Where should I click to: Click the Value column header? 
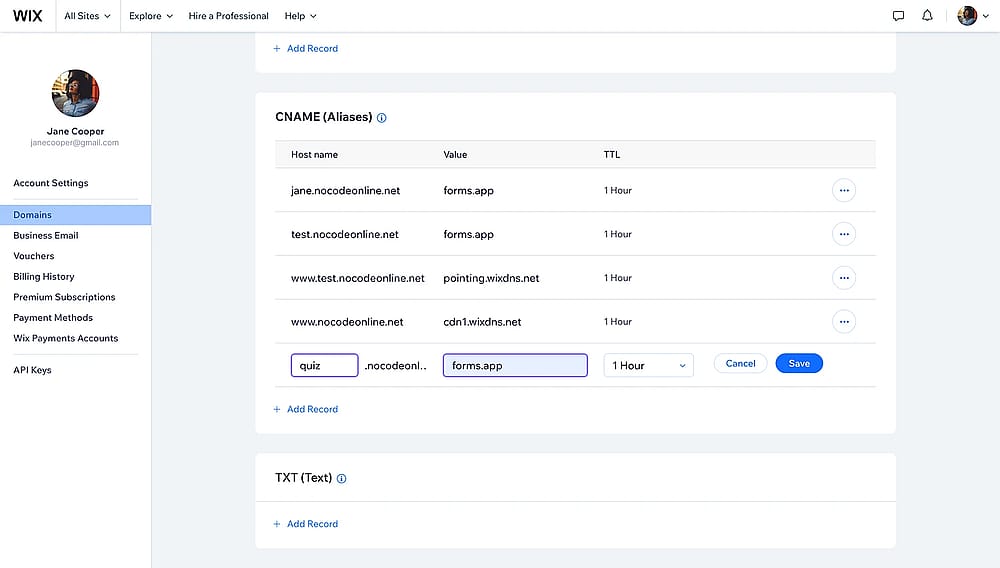[x=455, y=155]
